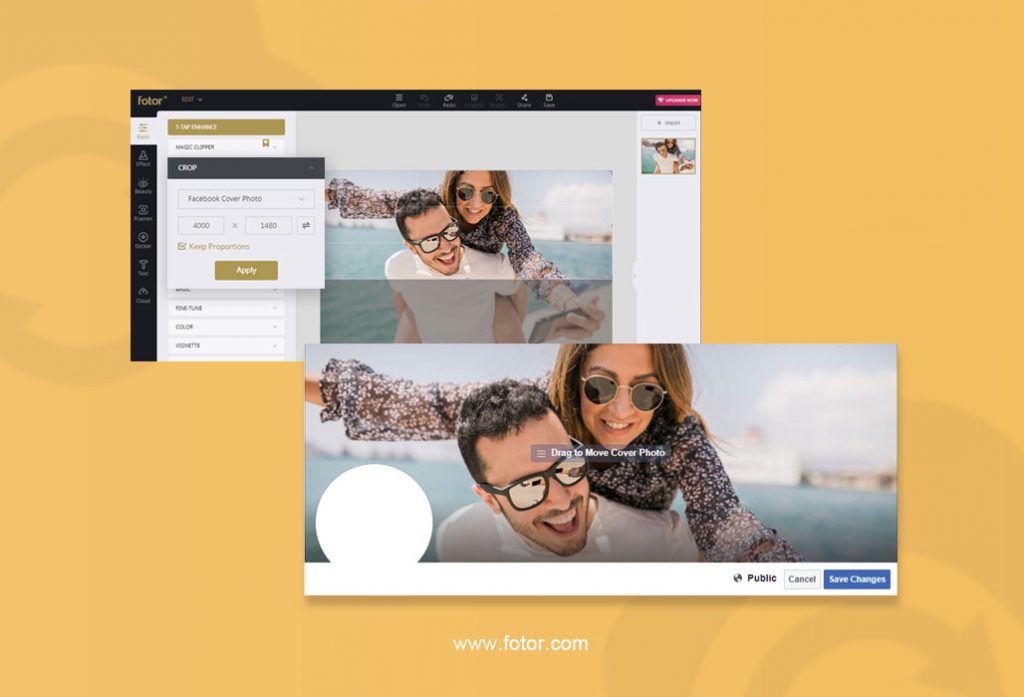Viewport: 1024px width, 697px height.
Task: Click the crop height field showing 1480
Action: tap(268, 225)
